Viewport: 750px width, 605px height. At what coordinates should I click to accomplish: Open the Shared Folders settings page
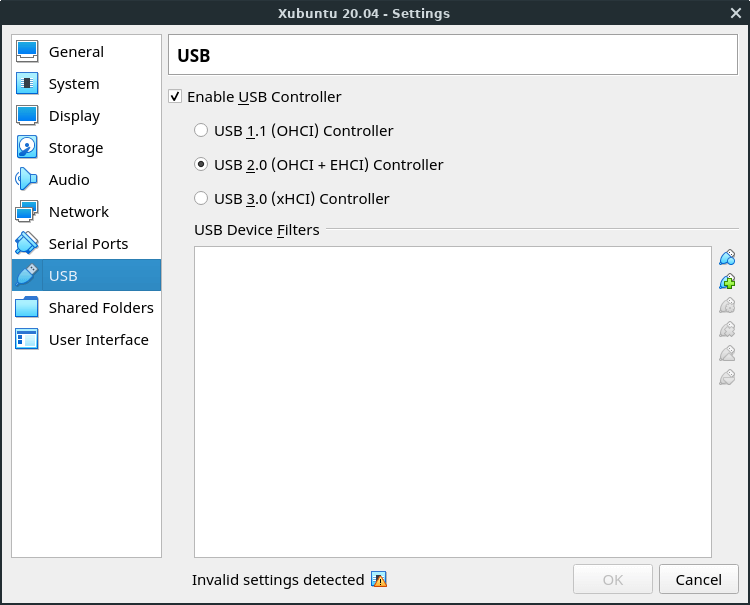click(x=100, y=308)
